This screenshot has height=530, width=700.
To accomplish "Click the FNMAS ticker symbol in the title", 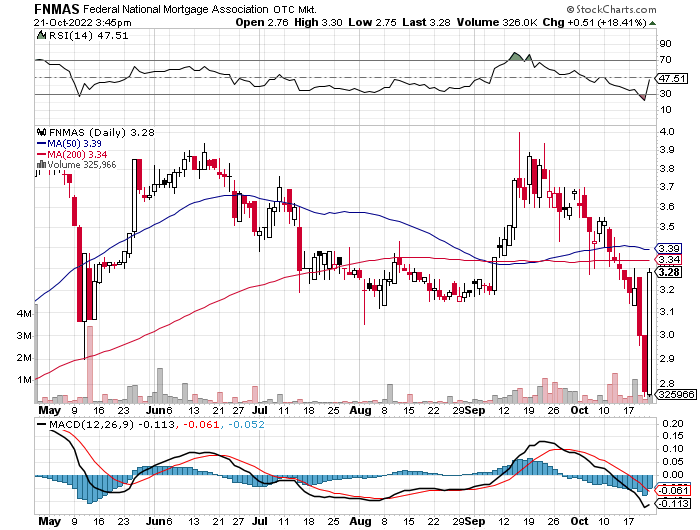I will click(57, 9).
